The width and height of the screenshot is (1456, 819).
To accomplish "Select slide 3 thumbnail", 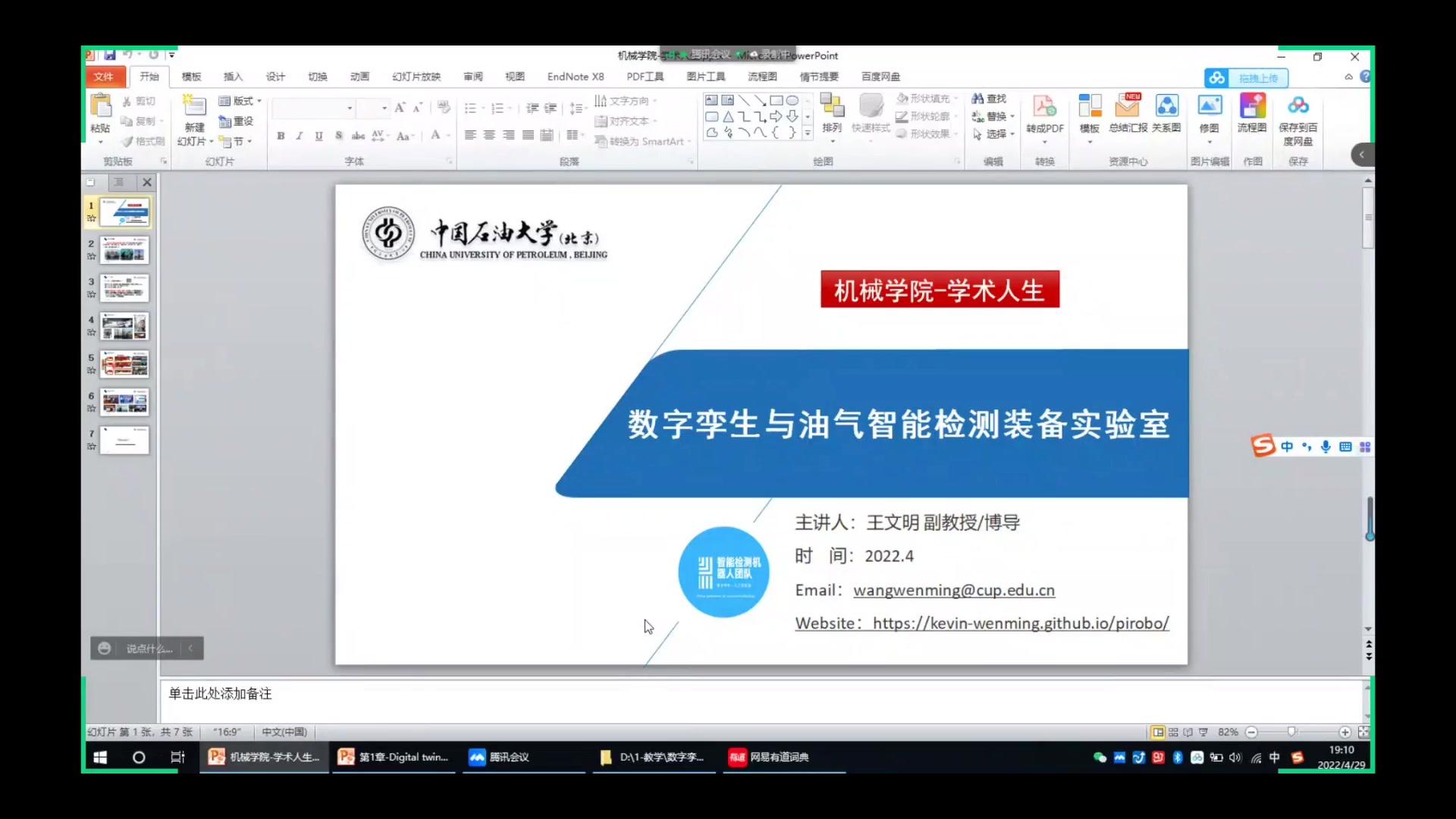I will tap(125, 288).
